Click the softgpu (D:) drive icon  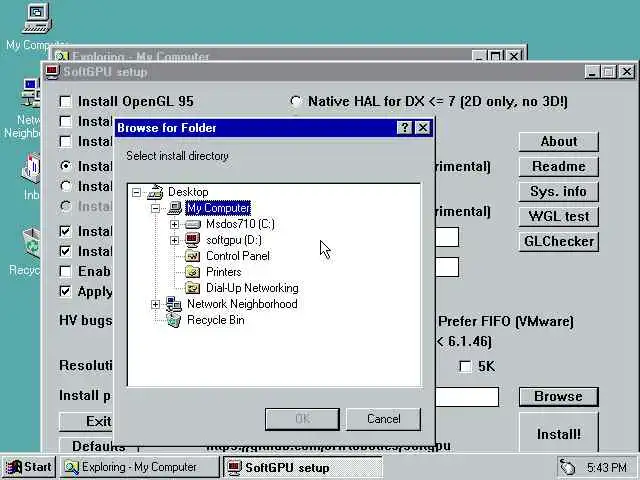coord(193,240)
